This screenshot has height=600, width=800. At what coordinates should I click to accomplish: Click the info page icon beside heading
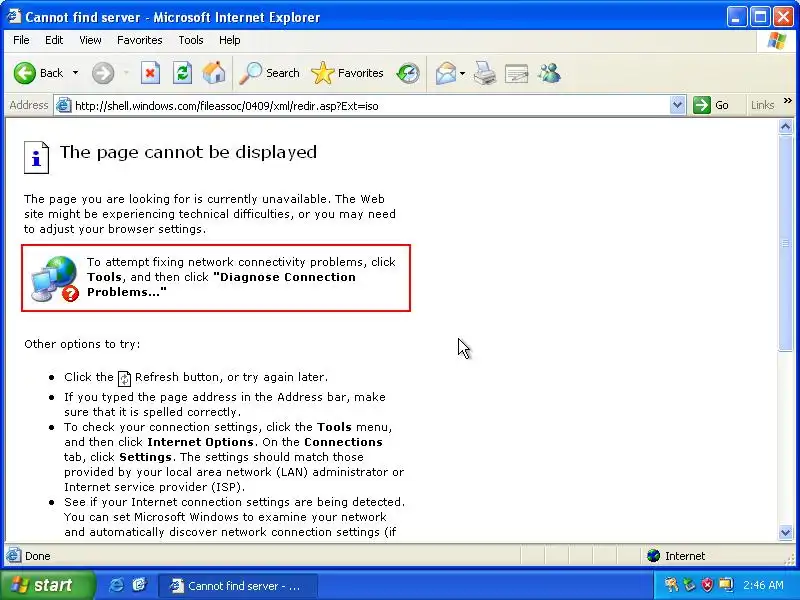(x=36, y=158)
